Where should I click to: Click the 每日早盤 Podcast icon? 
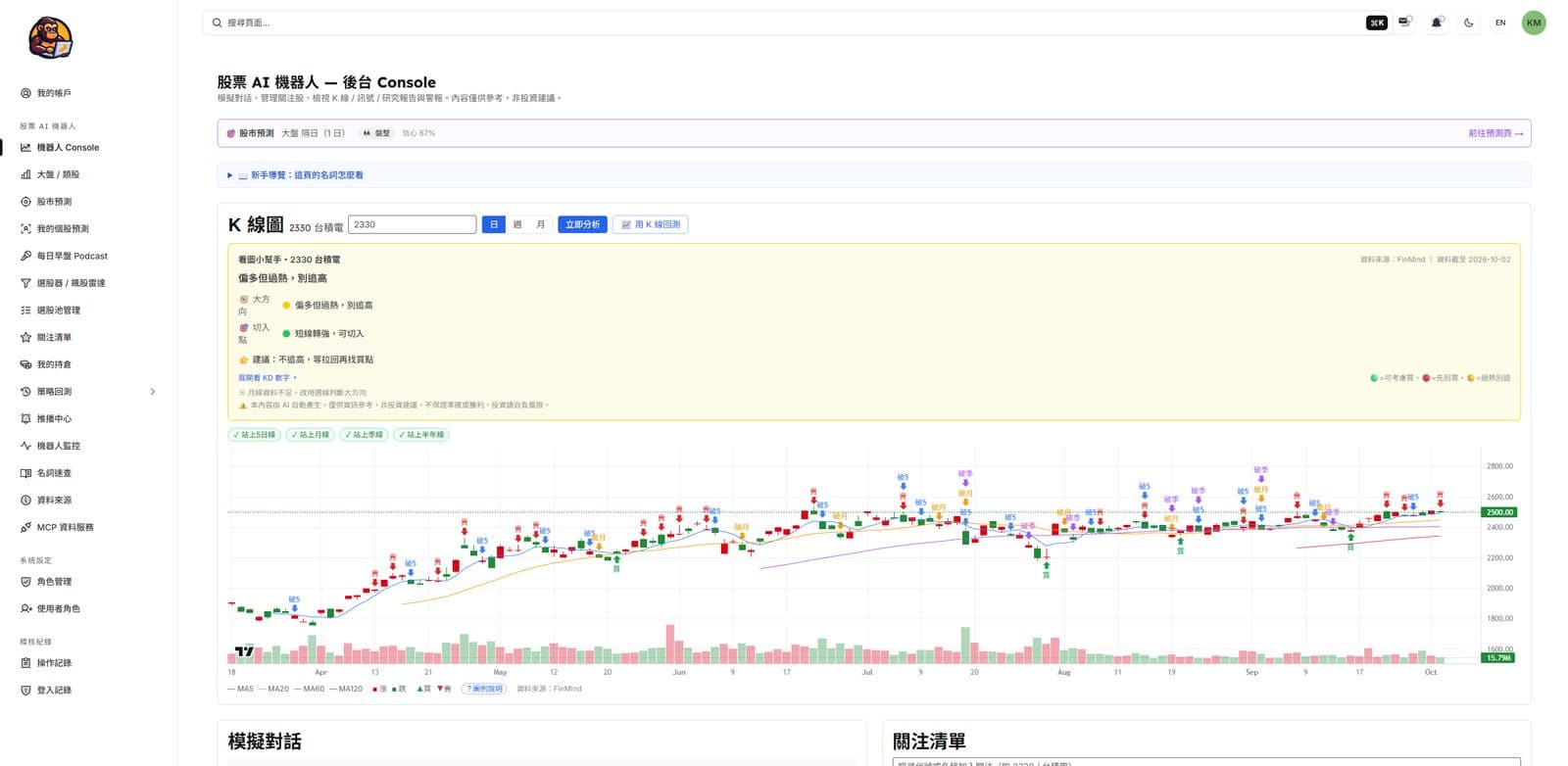pyautogui.click(x=25, y=256)
